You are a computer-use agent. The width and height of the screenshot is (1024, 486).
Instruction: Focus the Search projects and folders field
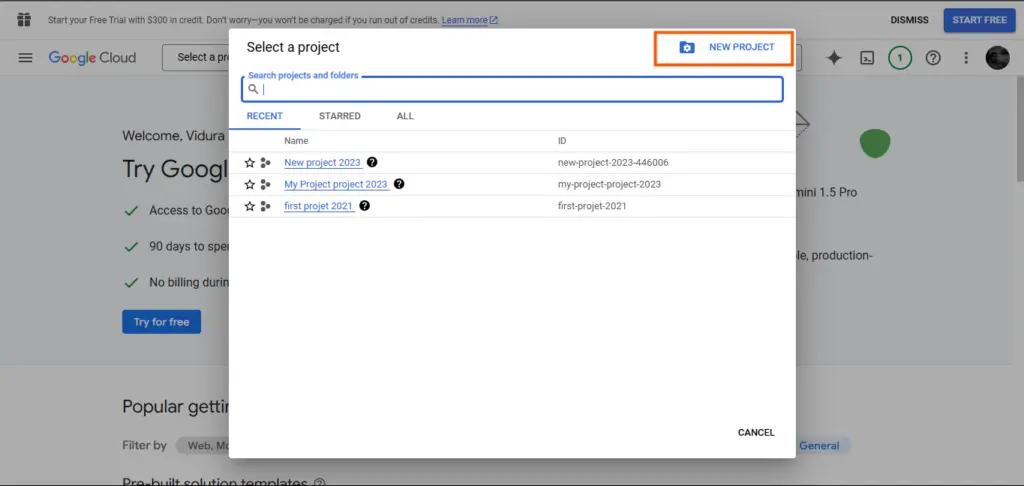(x=512, y=89)
